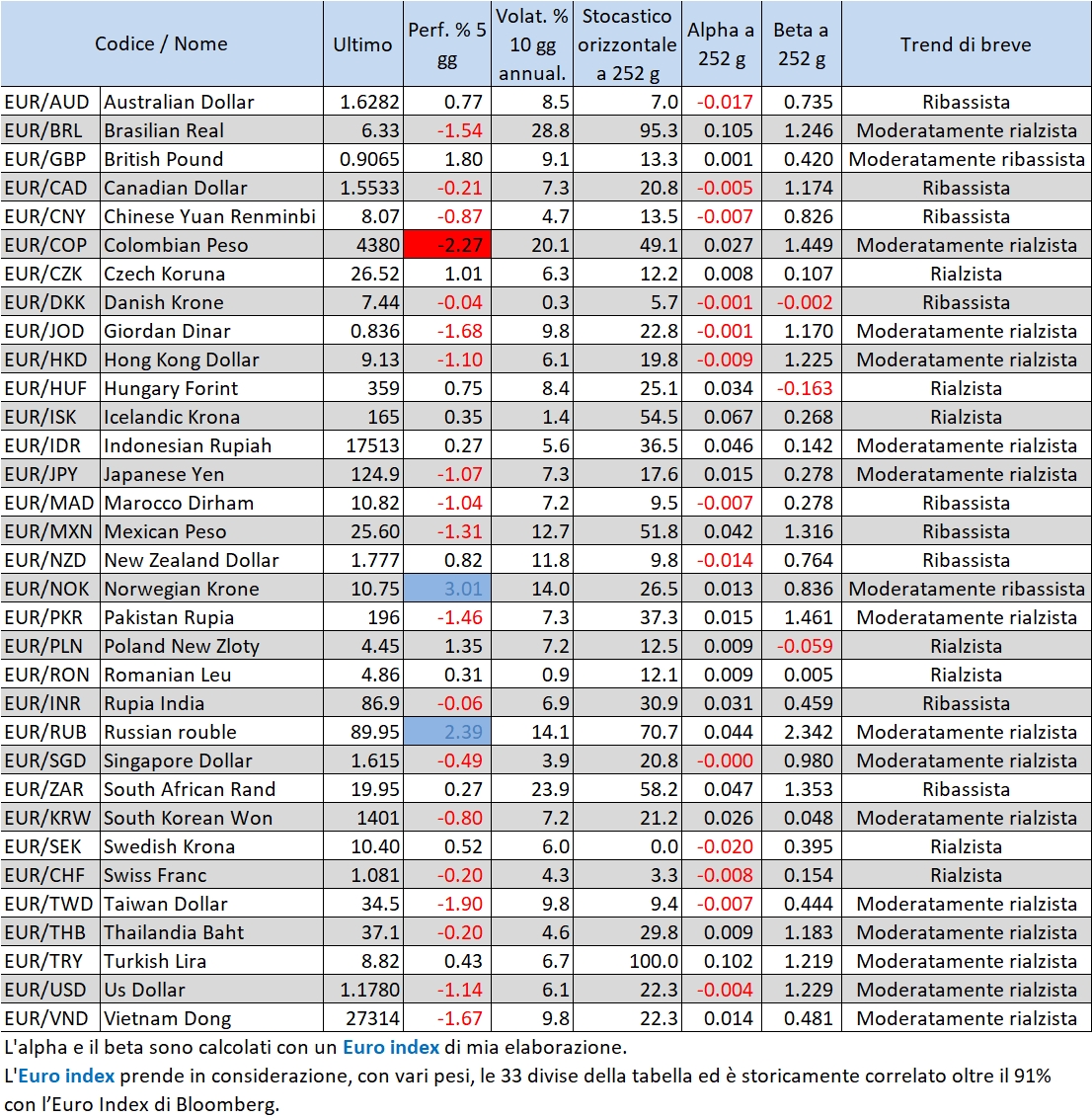Click the 'Turkish Lira' cell
The height and width of the screenshot is (1118, 1092).
pyautogui.click(x=211, y=961)
